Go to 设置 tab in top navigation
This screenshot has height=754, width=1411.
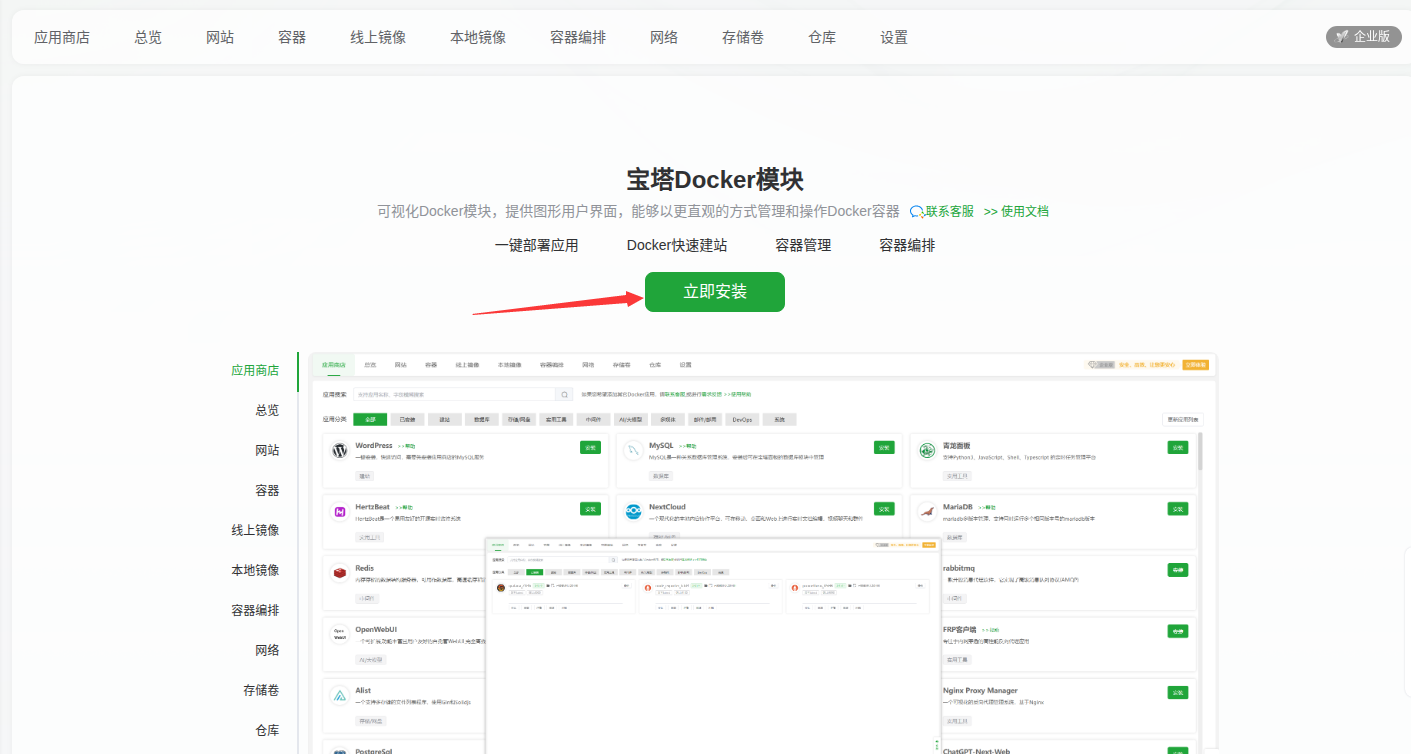(894, 37)
